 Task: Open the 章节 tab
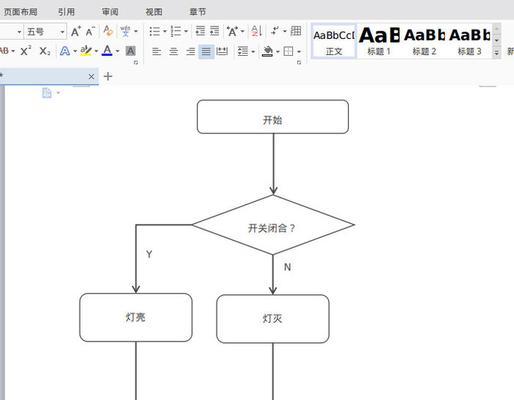pos(197,12)
